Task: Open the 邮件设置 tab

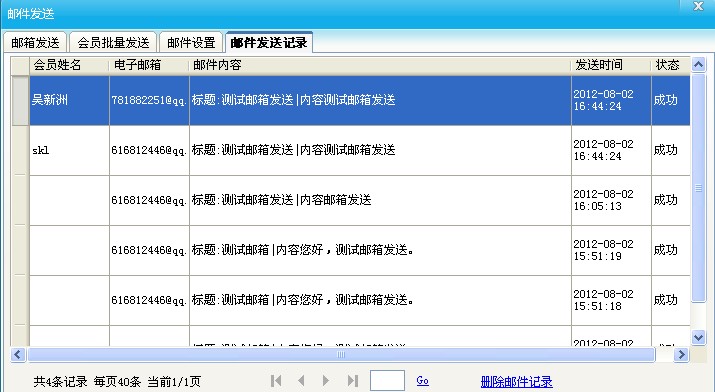Action: (x=191, y=42)
